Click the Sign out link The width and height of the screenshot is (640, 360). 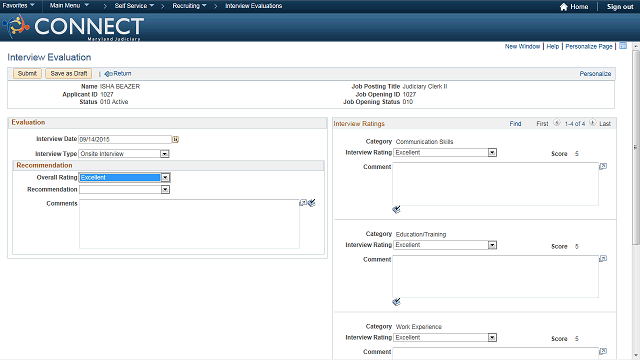tap(620, 7)
